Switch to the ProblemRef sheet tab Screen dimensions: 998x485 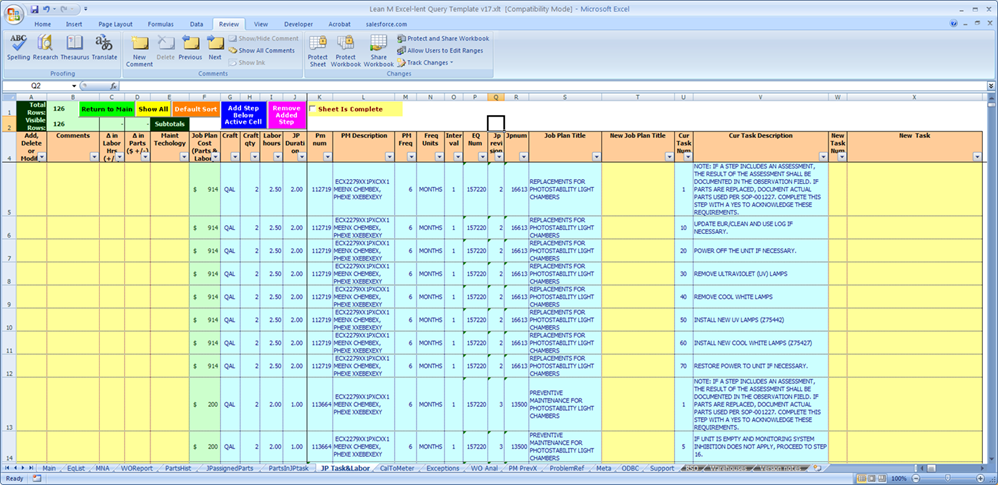(565, 468)
